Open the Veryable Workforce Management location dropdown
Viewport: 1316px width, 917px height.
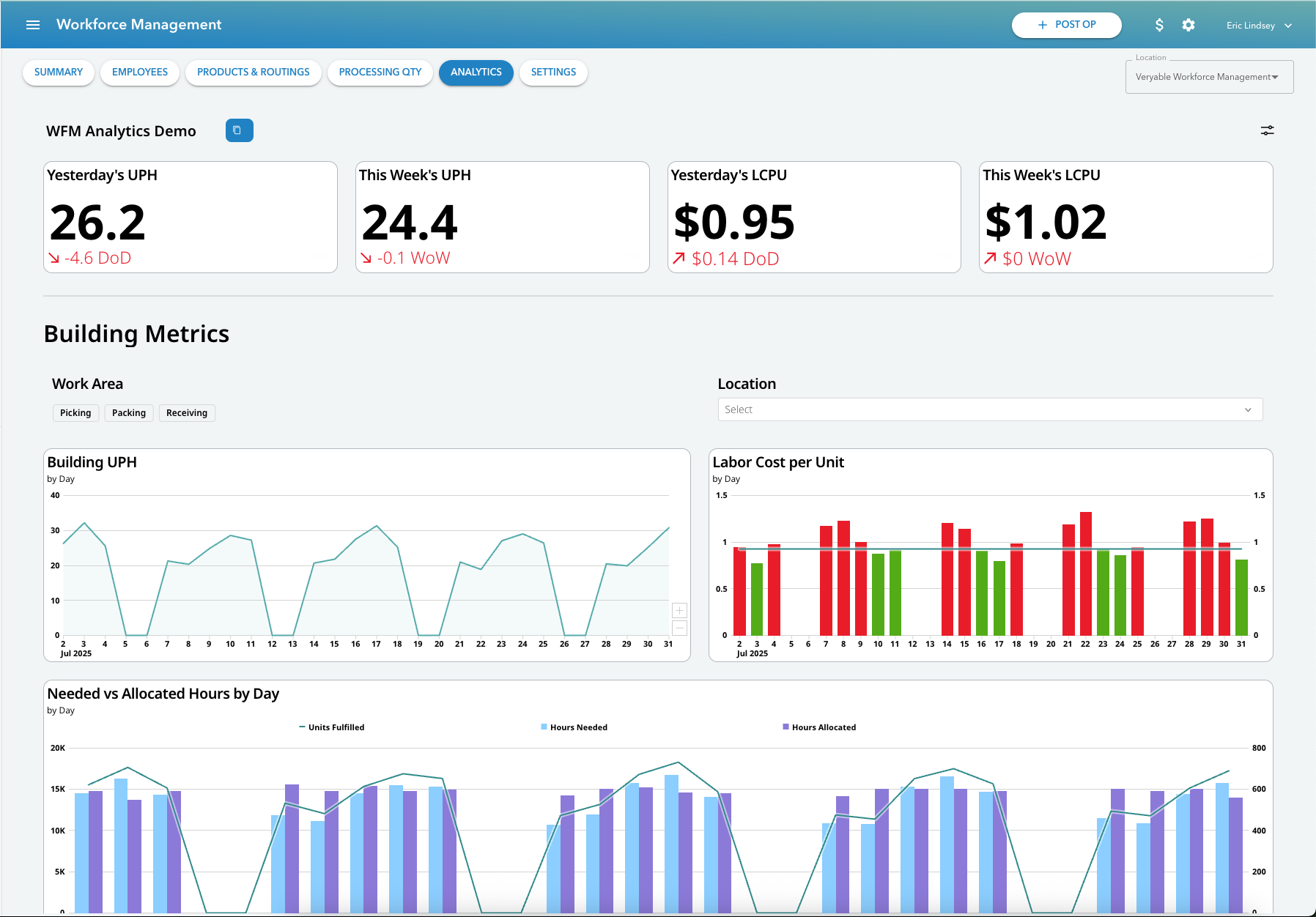(x=1208, y=76)
